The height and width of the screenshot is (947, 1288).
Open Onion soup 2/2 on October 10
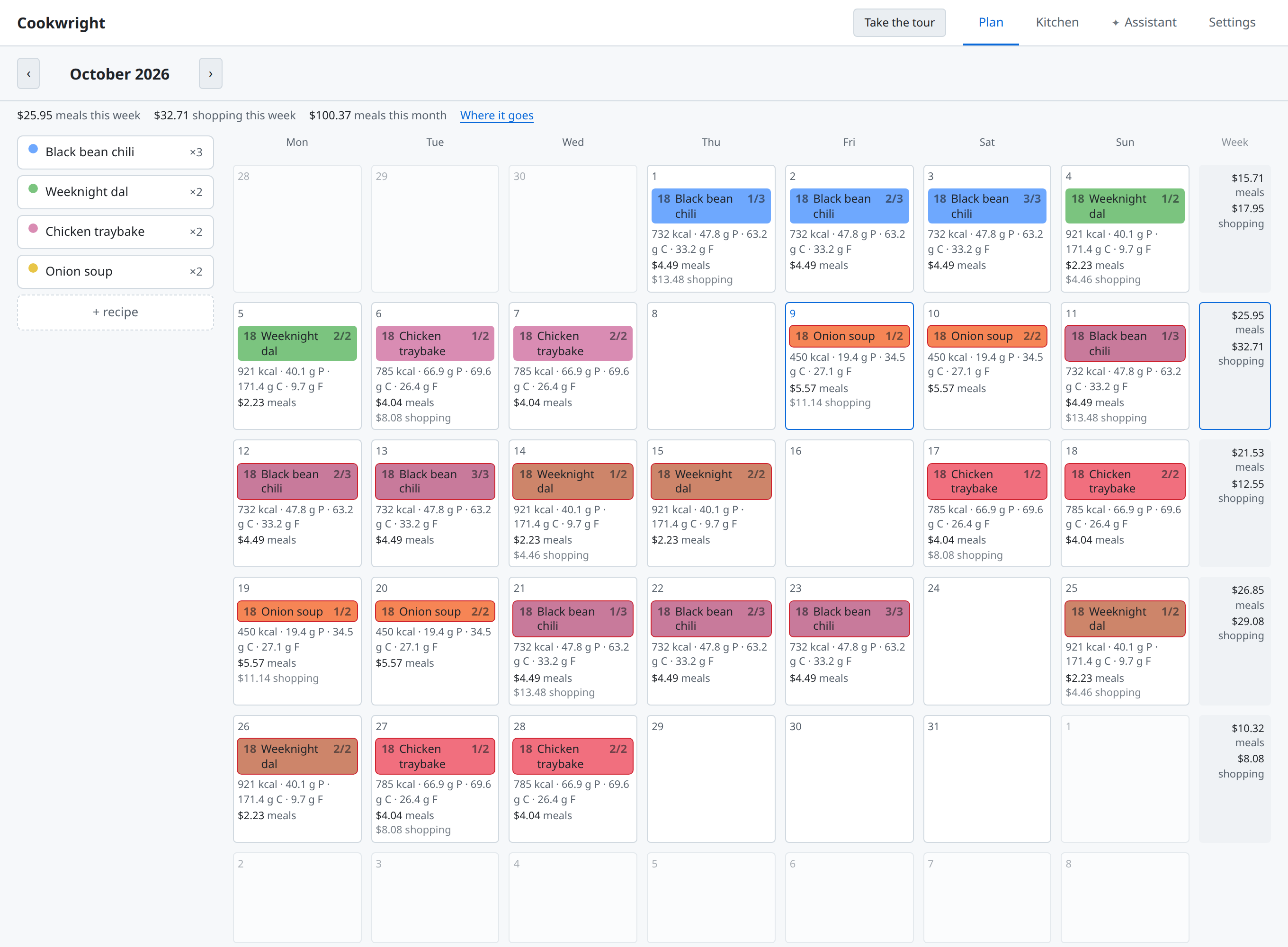[987, 336]
